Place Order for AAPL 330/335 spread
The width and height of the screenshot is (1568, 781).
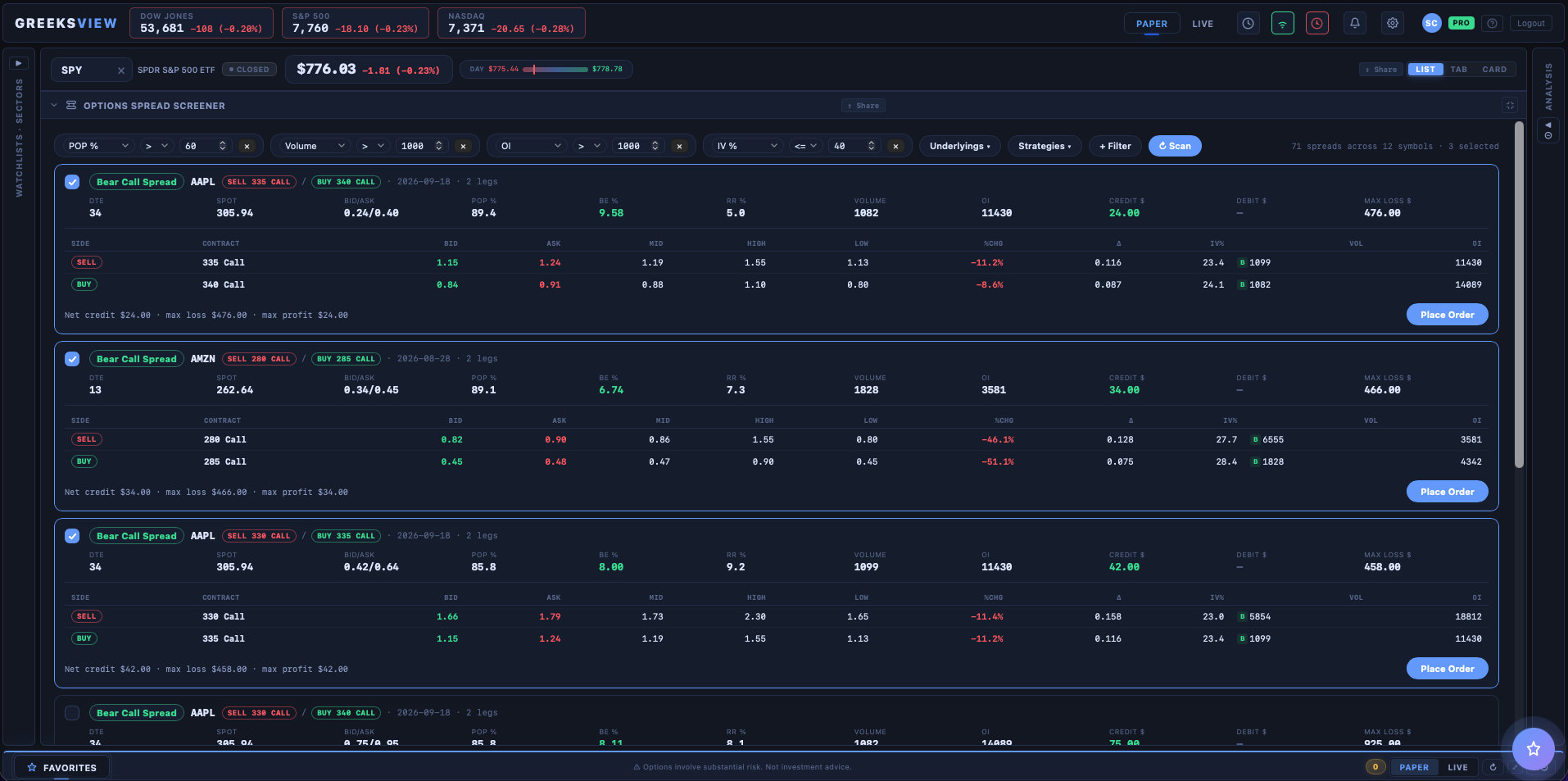click(x=1447, y=669)
